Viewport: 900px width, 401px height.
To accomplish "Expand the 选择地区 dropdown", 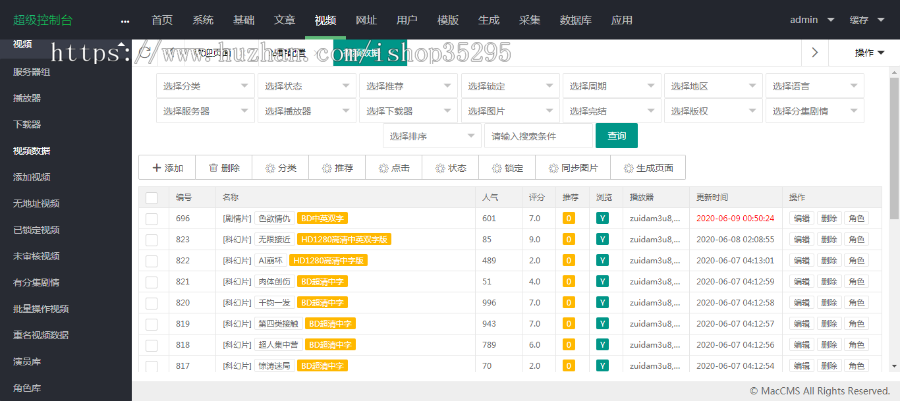I will [x=713, y=86].
